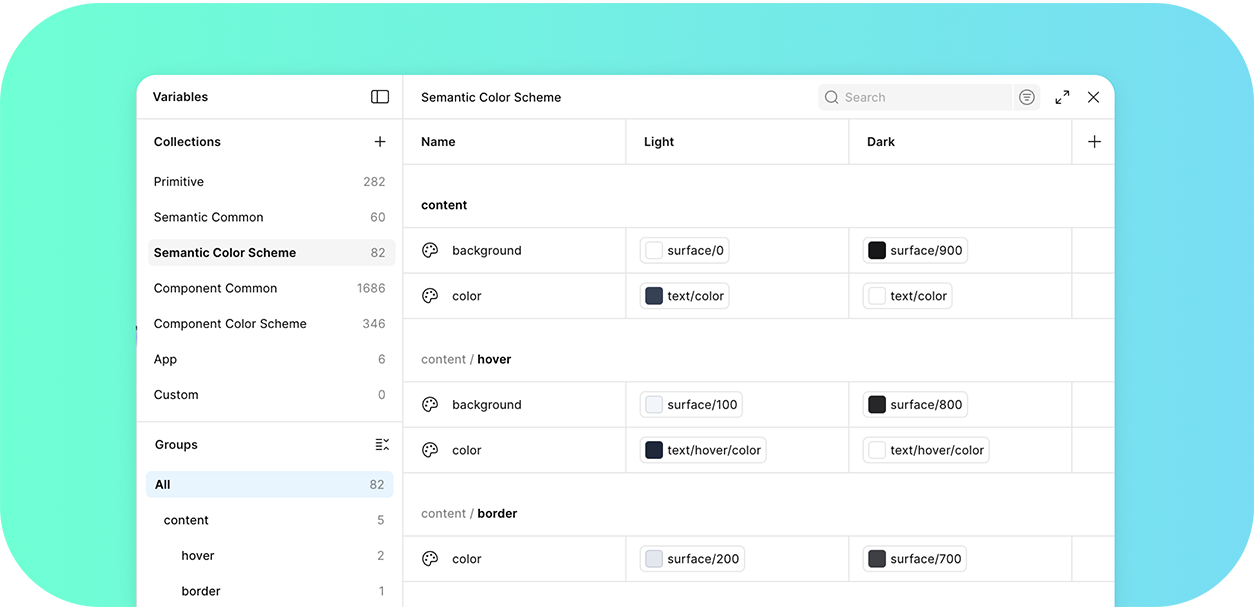Viewport: 1254px width, 610px height.
Task: Open the hover group under content
Action: [198, 555]
